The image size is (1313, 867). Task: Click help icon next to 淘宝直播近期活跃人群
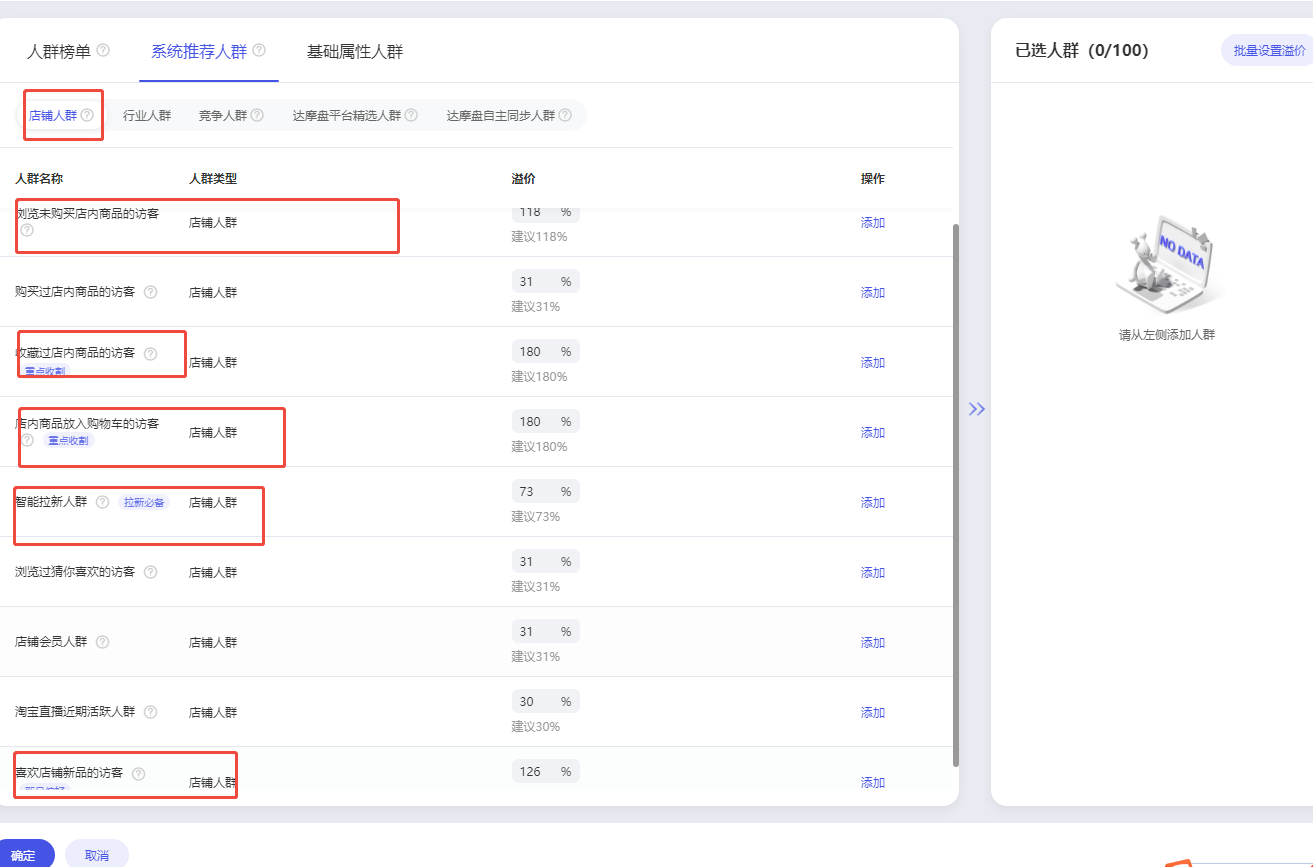click(150, 712)
